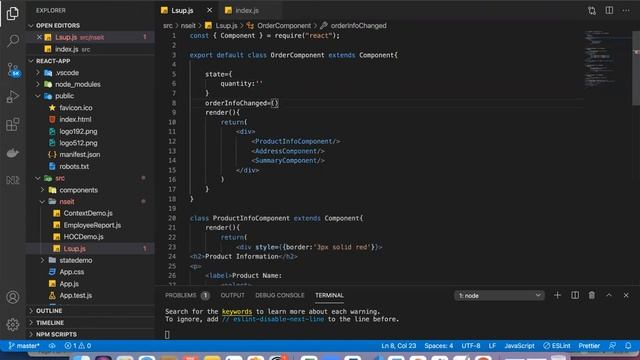Click inside the terminal prompt area
Image resolution: width=640 pixels, height=360 pixels.
point(167,335)
